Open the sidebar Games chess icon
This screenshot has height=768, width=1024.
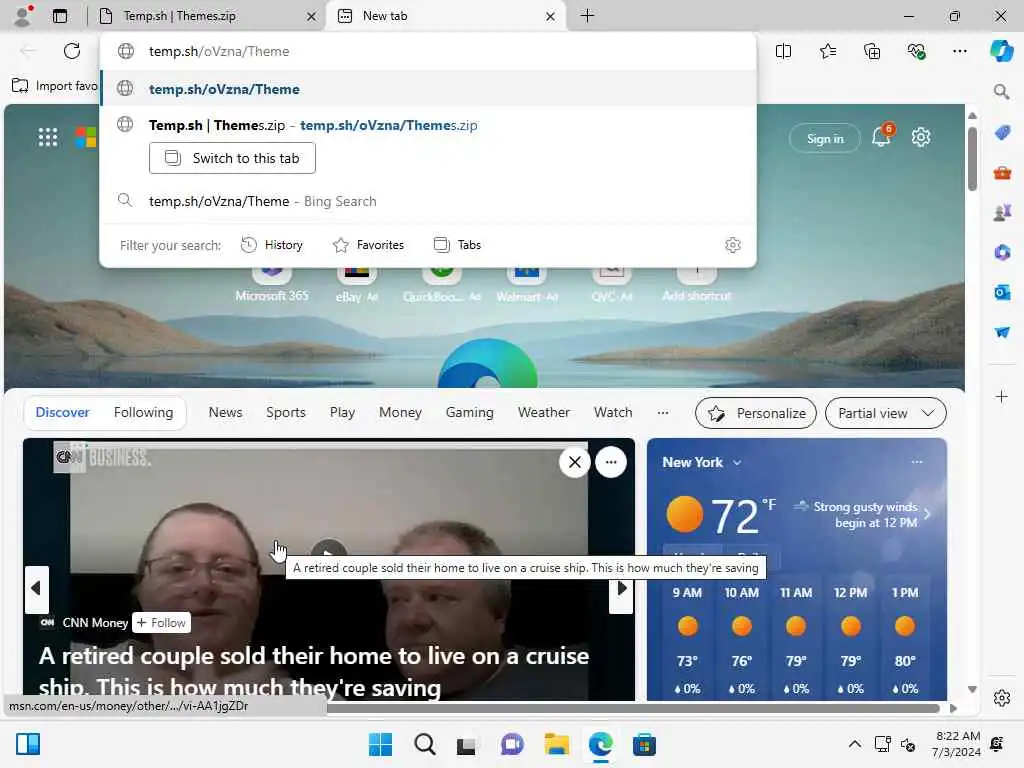point(1002,212)
